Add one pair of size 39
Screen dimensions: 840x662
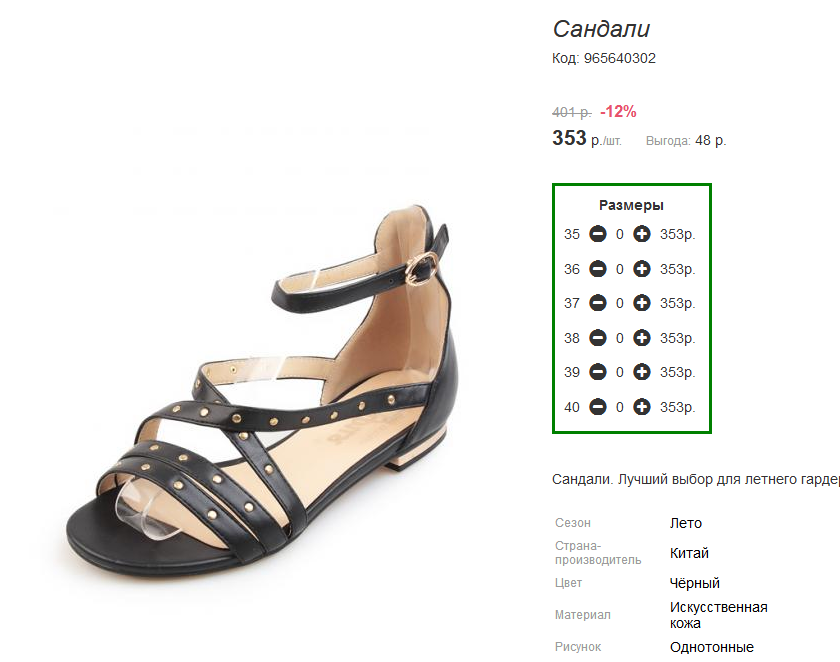point(641,372)
